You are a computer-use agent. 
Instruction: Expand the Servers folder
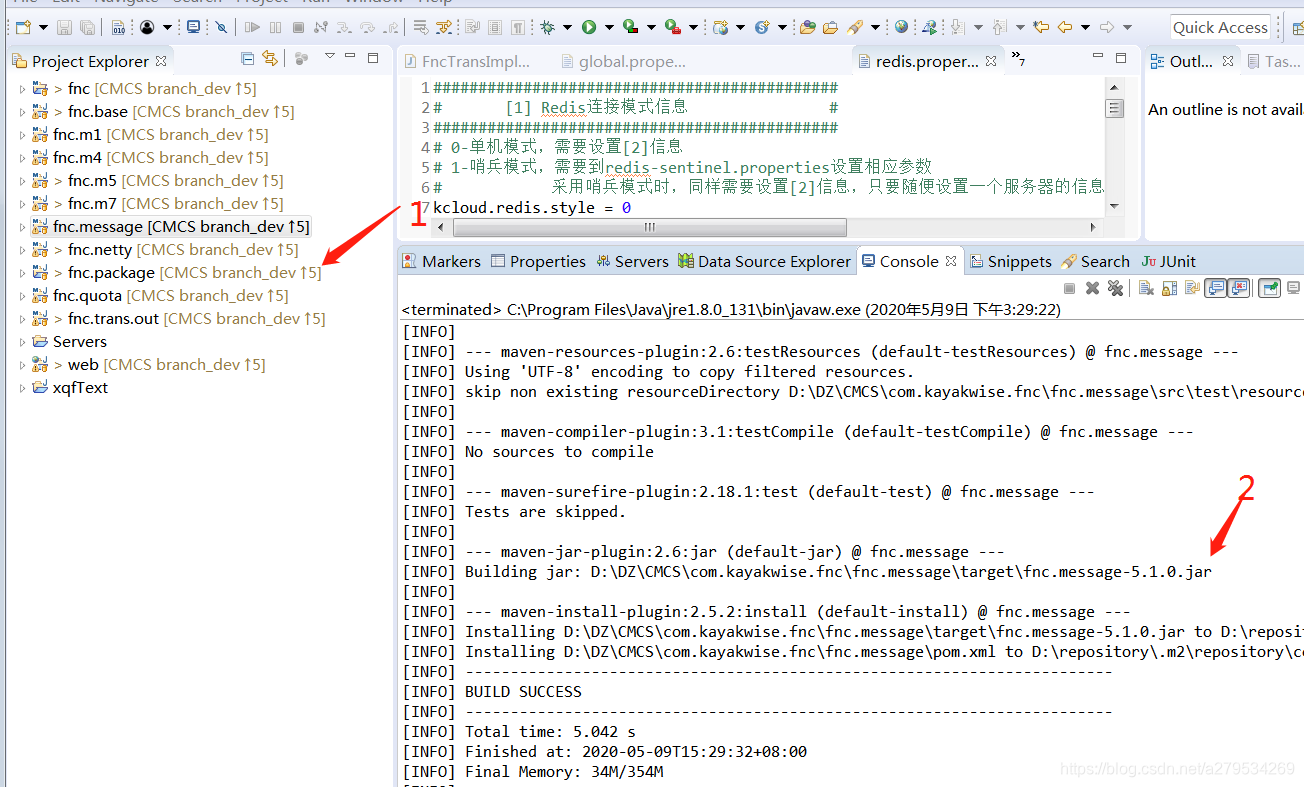[23, 342]
